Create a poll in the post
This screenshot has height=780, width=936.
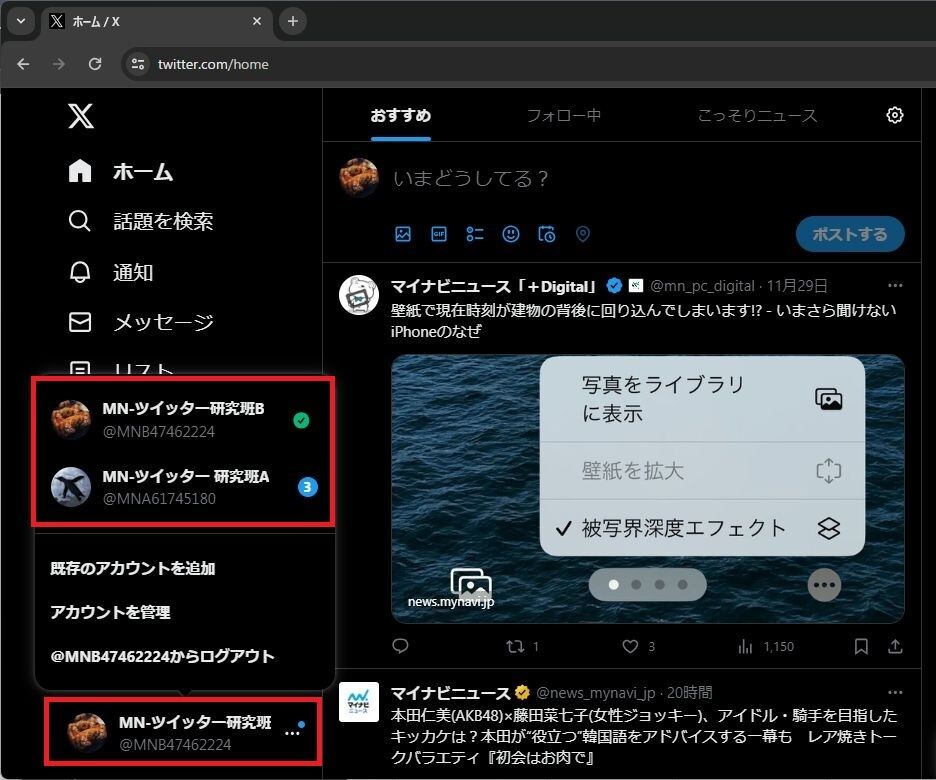point(475,234)
